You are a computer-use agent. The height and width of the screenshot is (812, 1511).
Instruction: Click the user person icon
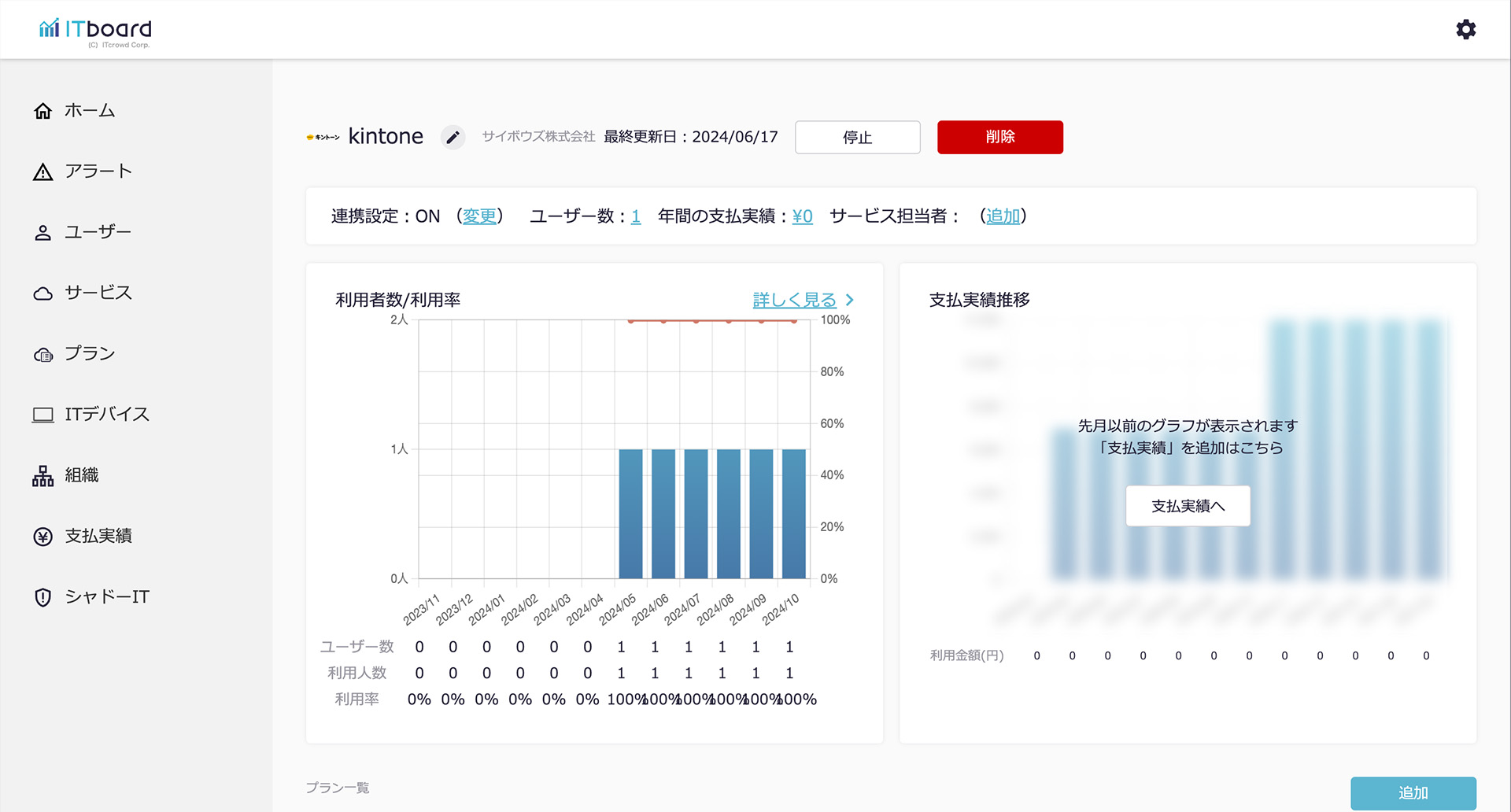point(43,233)
